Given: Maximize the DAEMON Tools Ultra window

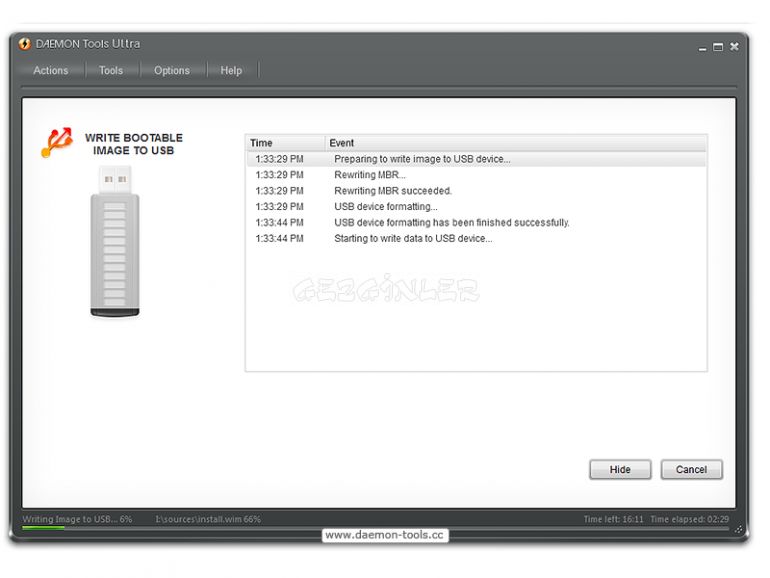Looking at the screenshot, I should 718,47.
